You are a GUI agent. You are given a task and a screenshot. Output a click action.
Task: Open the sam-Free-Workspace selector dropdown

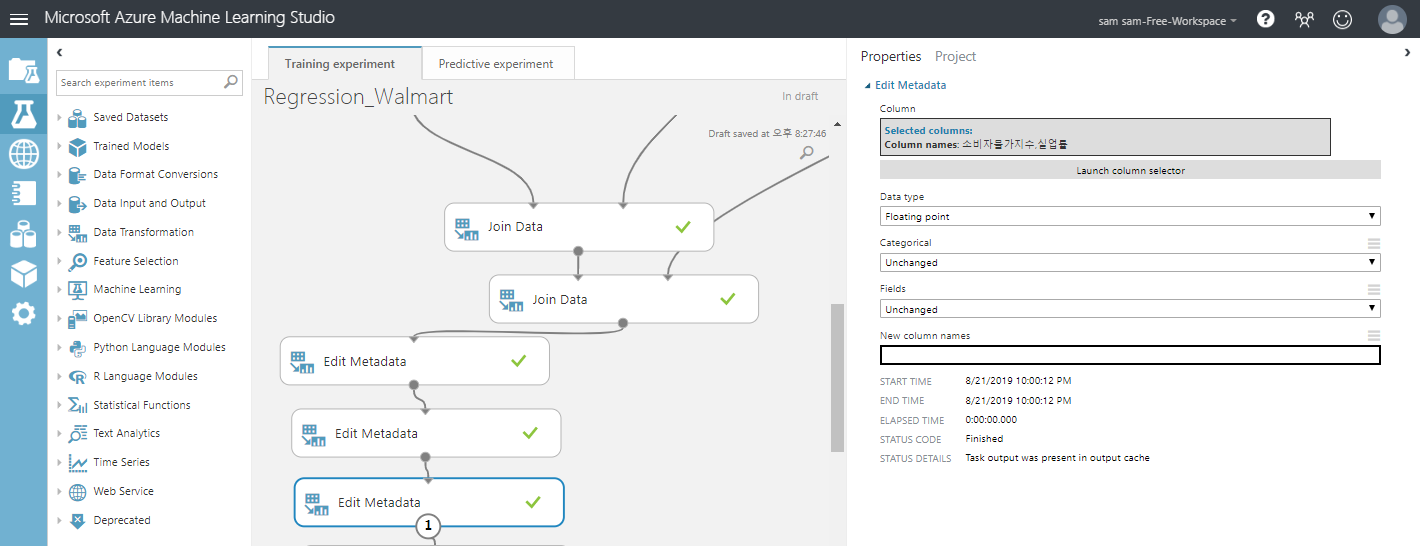click(1167, 21)
